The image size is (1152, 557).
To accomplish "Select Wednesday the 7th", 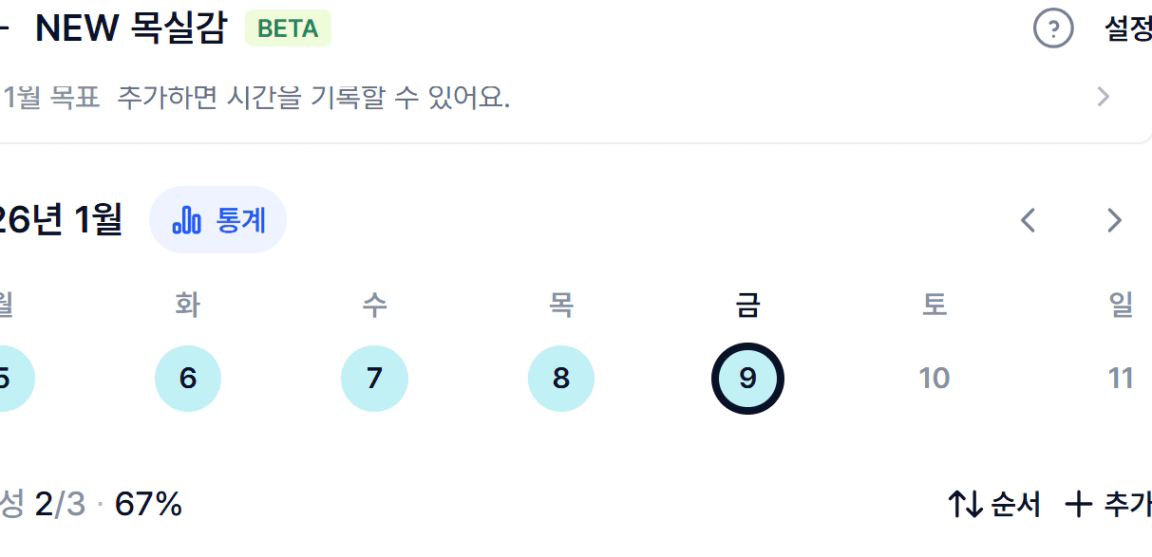I will [x=374, y=378].
